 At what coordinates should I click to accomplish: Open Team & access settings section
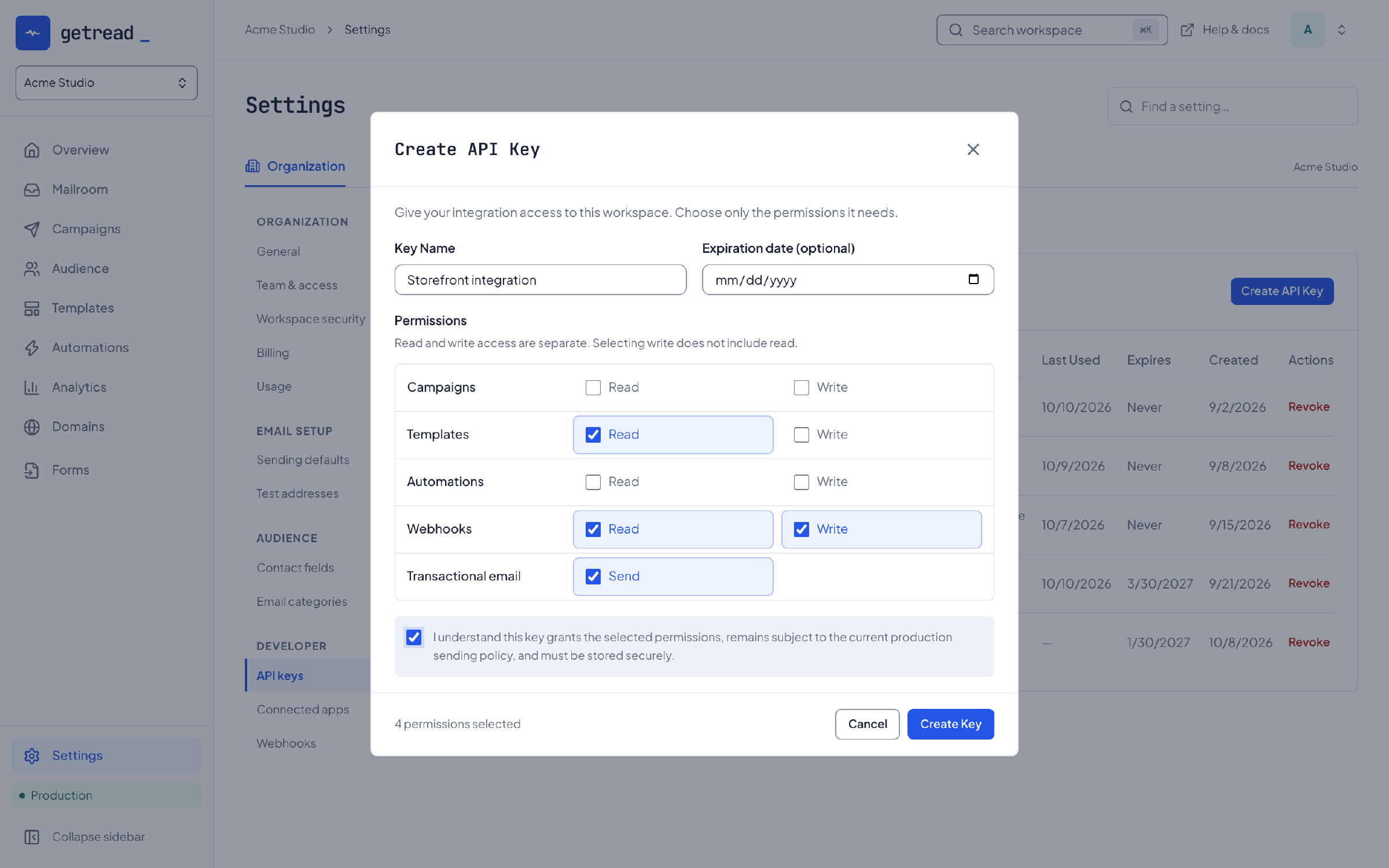[297, 285]
